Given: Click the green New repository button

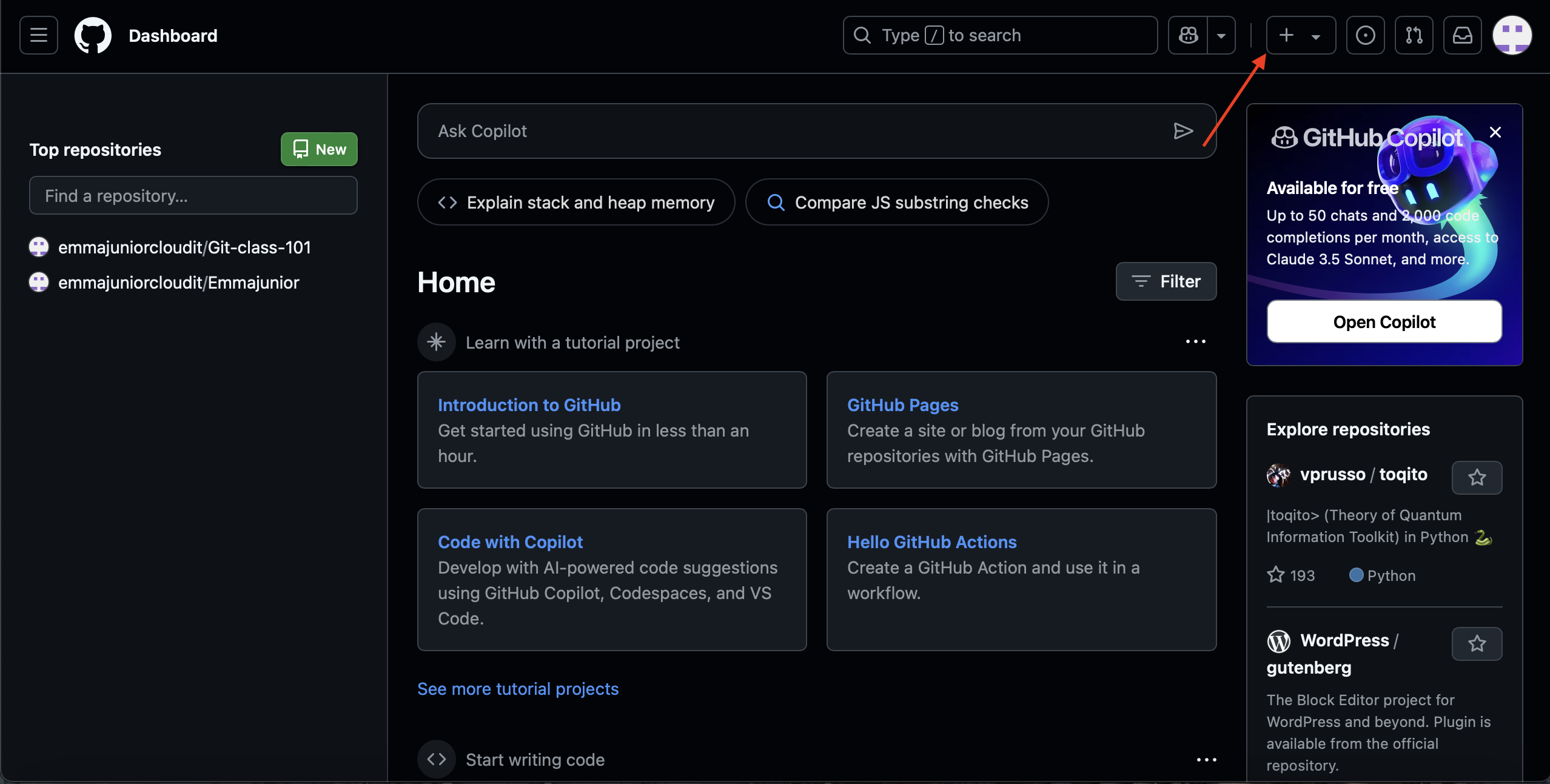Looking at the screenshot, I should (x=319, y=149).
